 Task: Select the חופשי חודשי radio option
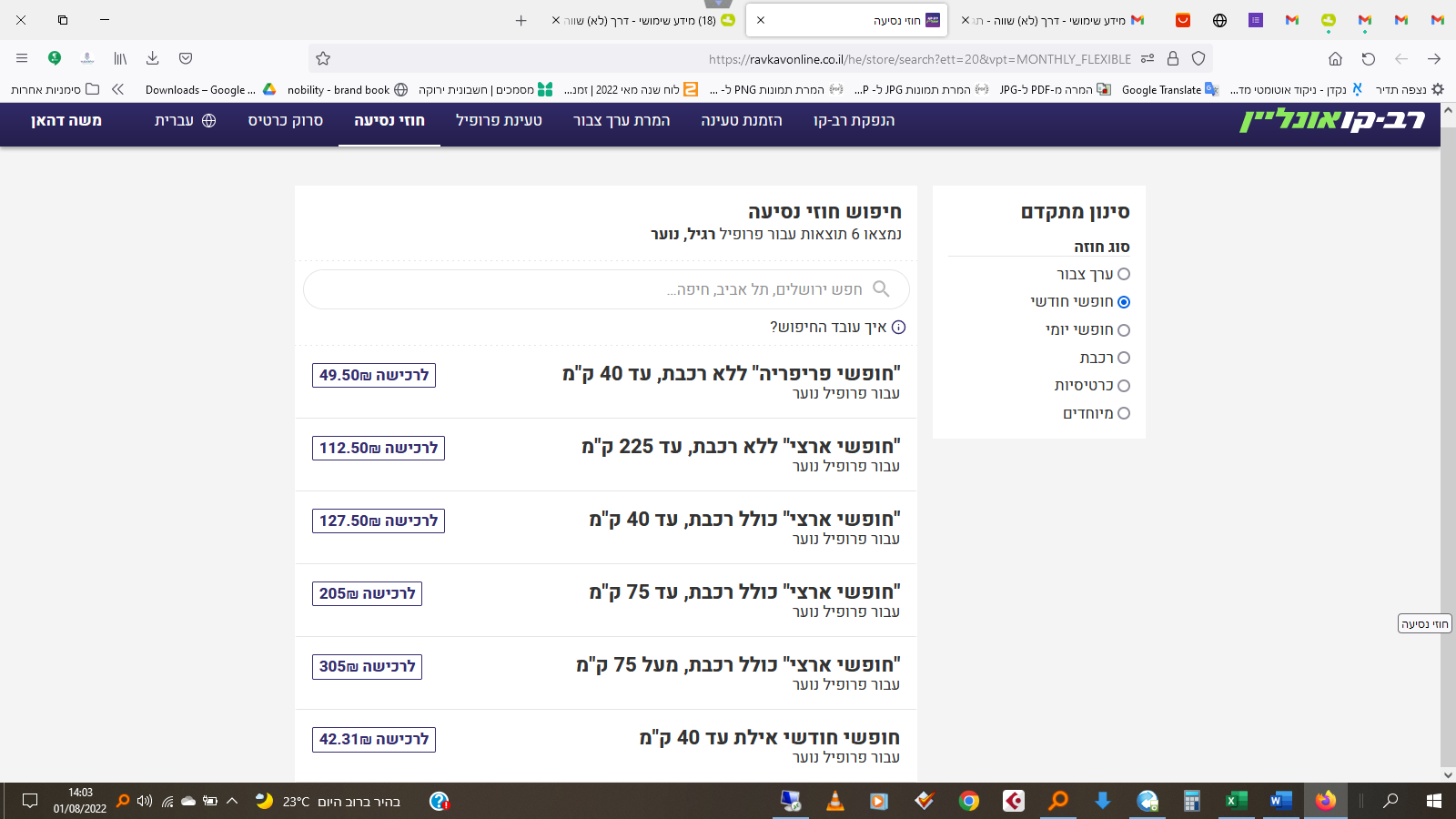pos(1124,302)
